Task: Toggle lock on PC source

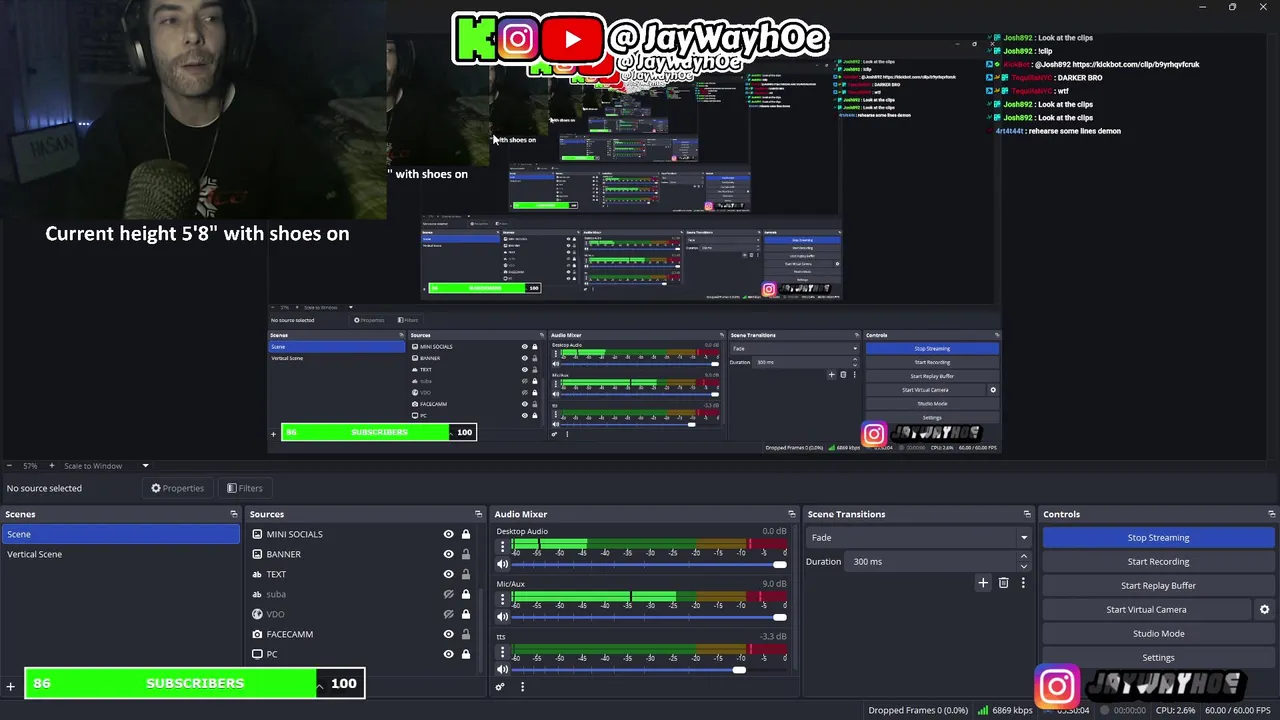Action: [x=465, y=654]
